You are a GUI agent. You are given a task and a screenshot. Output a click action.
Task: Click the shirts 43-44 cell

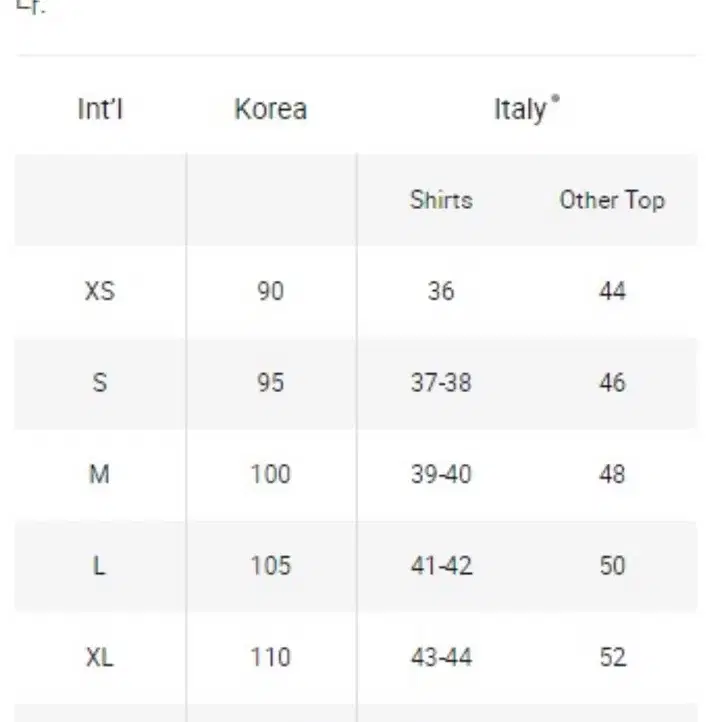(441, 658)
